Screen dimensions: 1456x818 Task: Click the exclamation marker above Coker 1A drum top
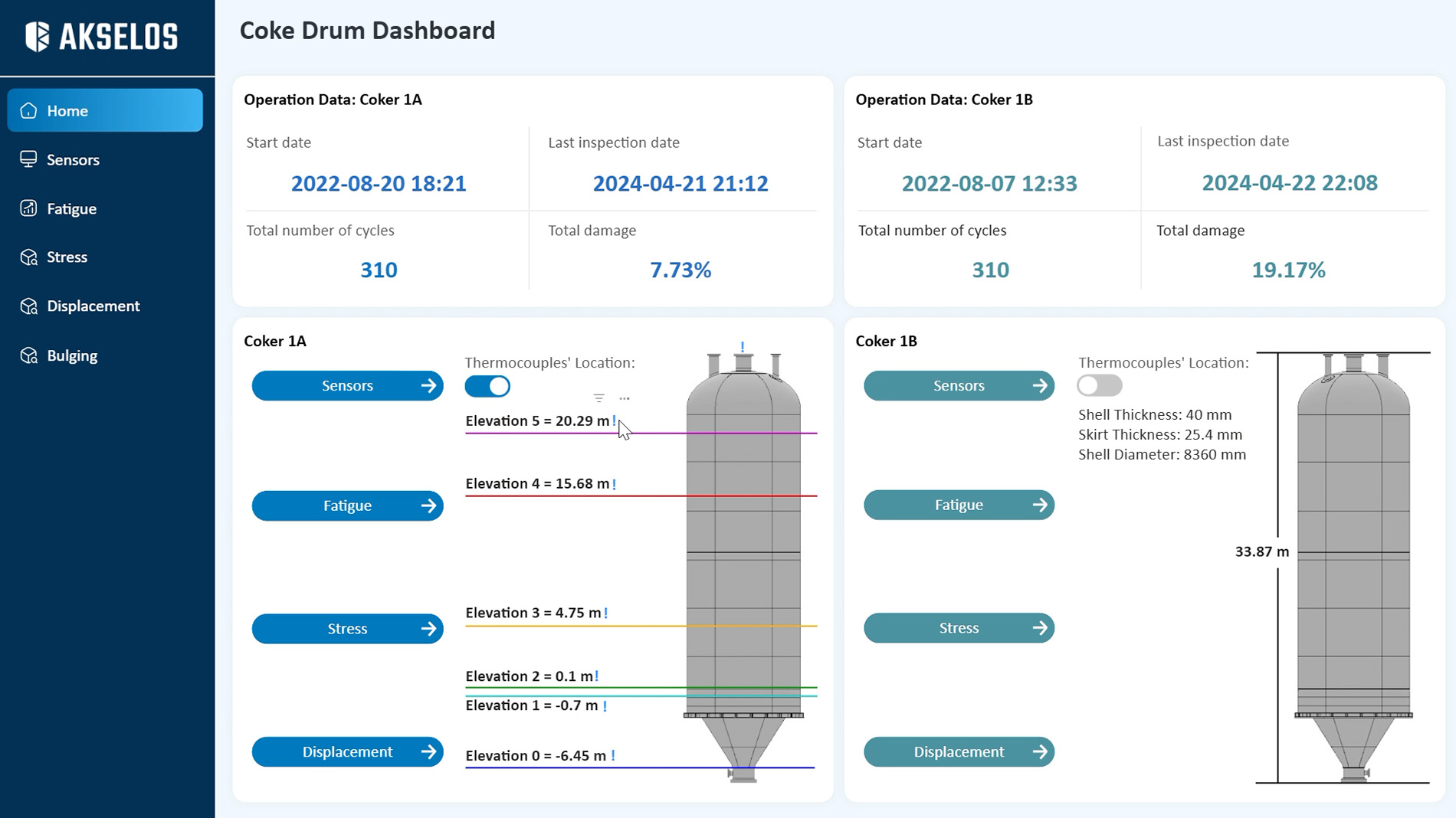tap(741, 345)
